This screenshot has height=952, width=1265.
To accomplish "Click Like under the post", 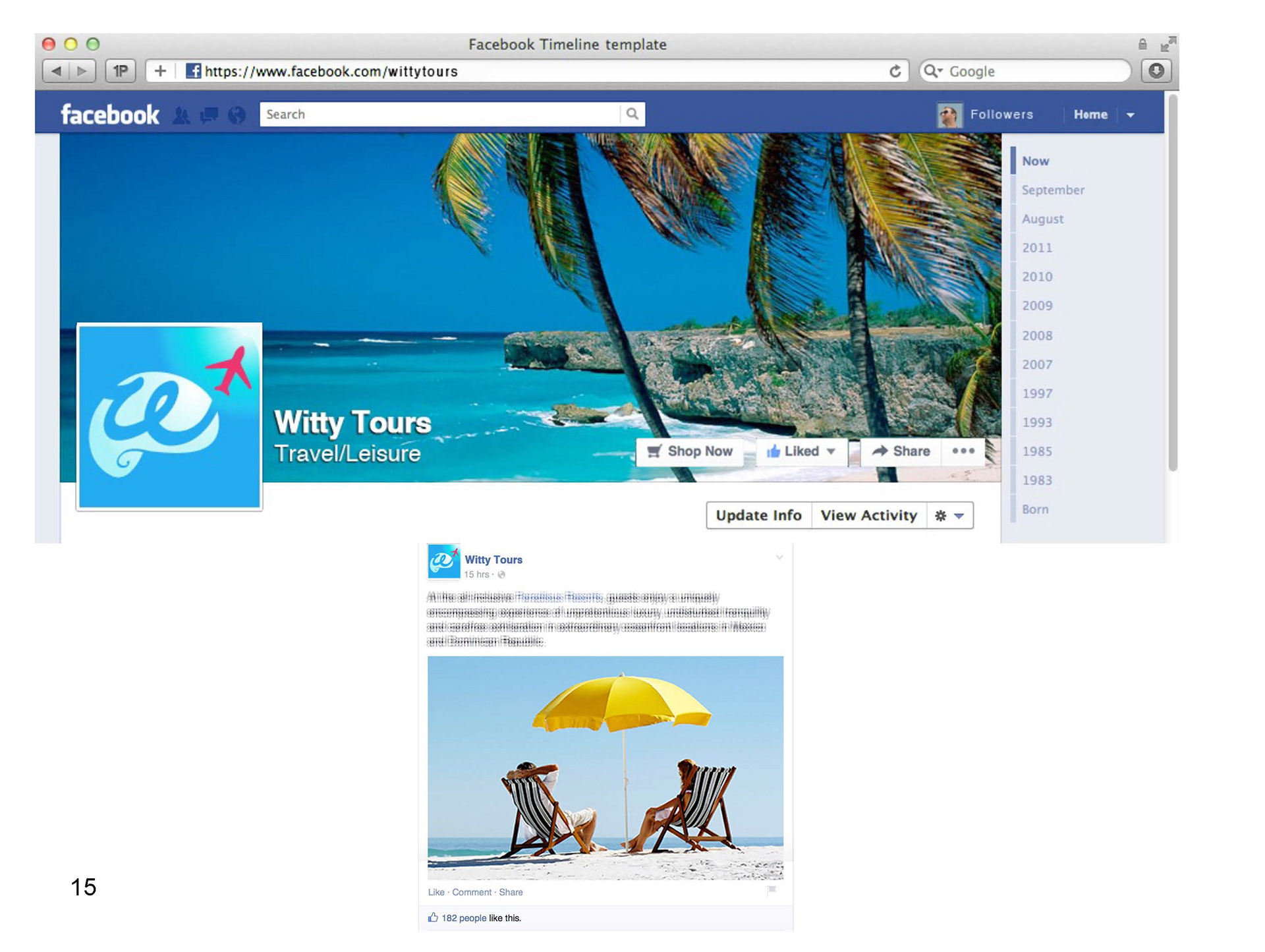I will pos(436,893).
